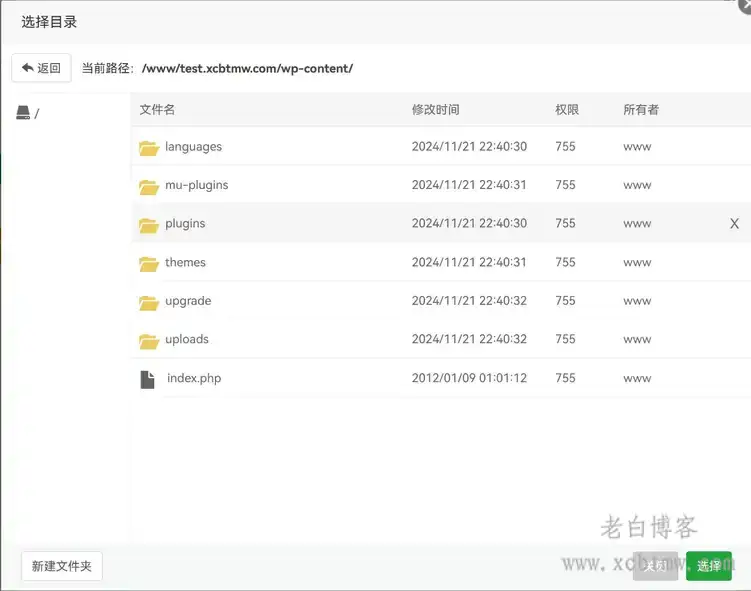Click the gray 关闭 button
The height and width of the screenshot is (591, 751).
point(655,566)
